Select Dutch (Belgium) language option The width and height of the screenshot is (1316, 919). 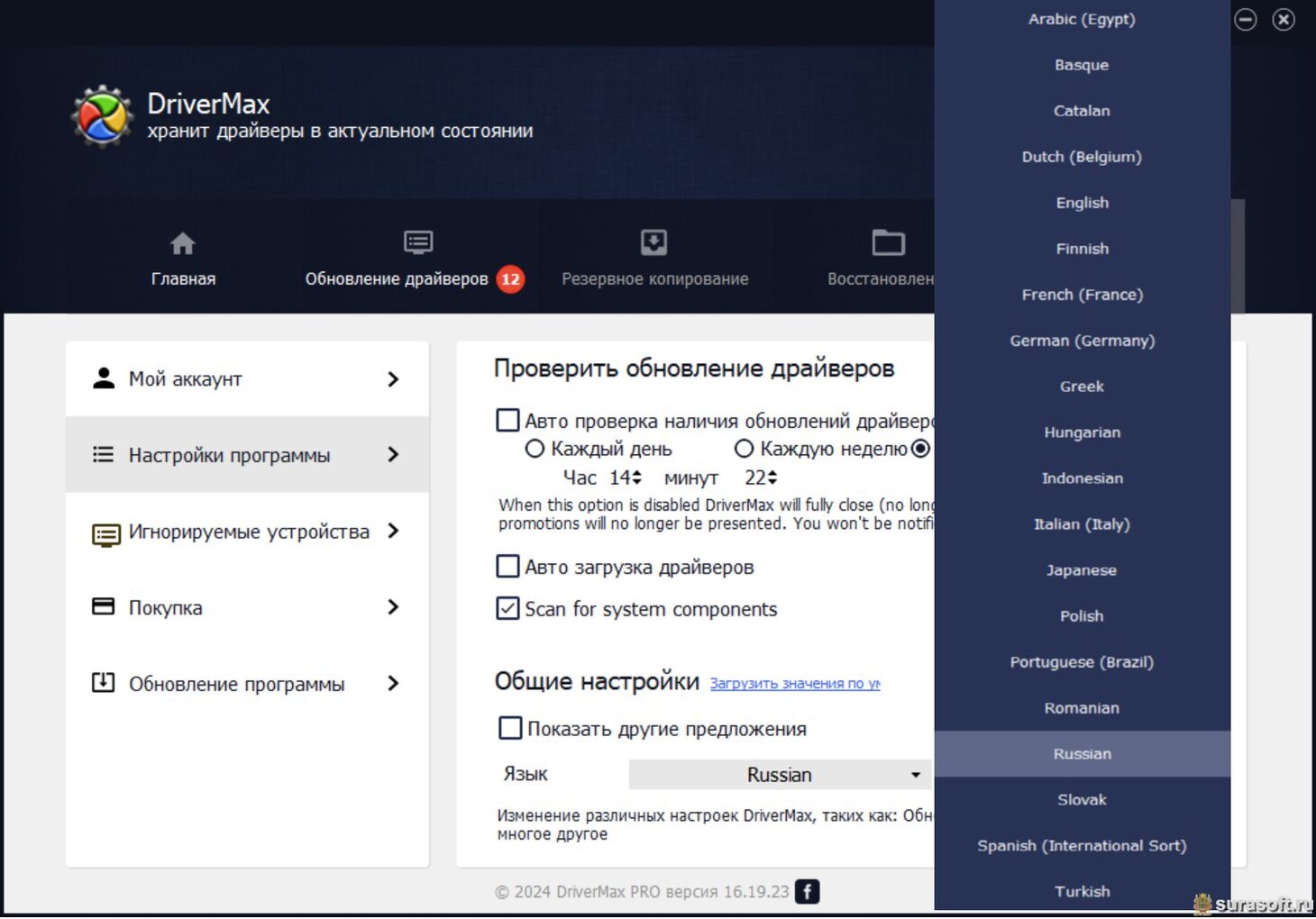pos(1082,157)
